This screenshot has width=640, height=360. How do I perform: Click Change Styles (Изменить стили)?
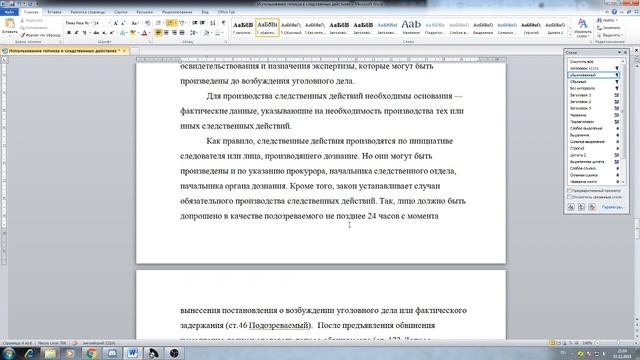[582, 28]
